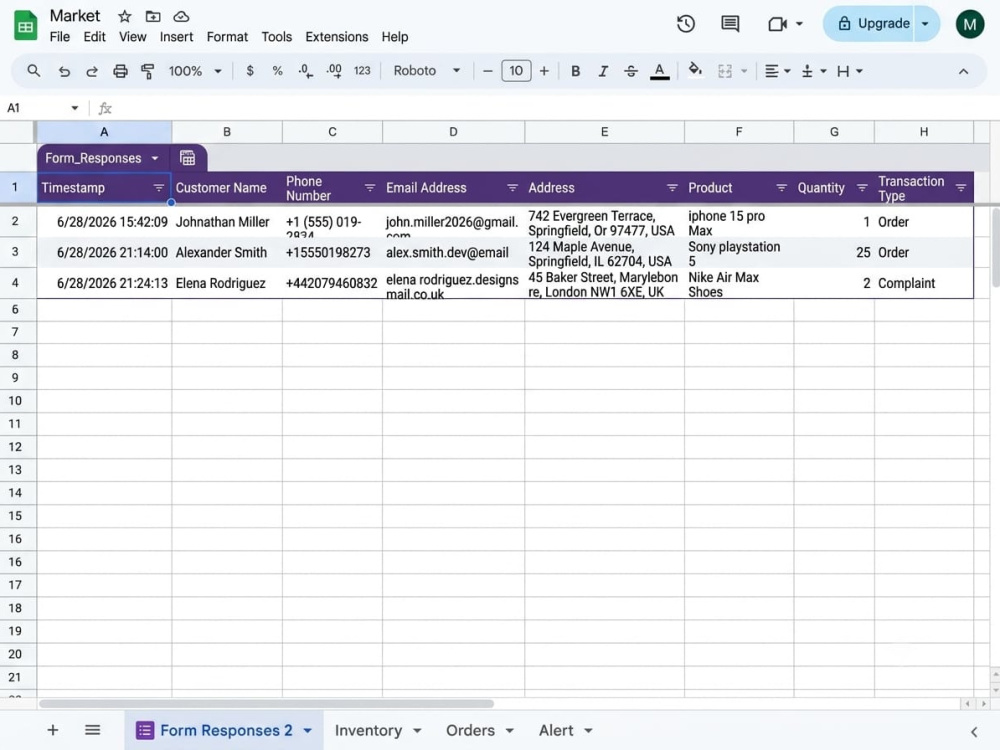Select the Complaint cell
Screen dimensions: 1000x750
click(x=923, y=283)
